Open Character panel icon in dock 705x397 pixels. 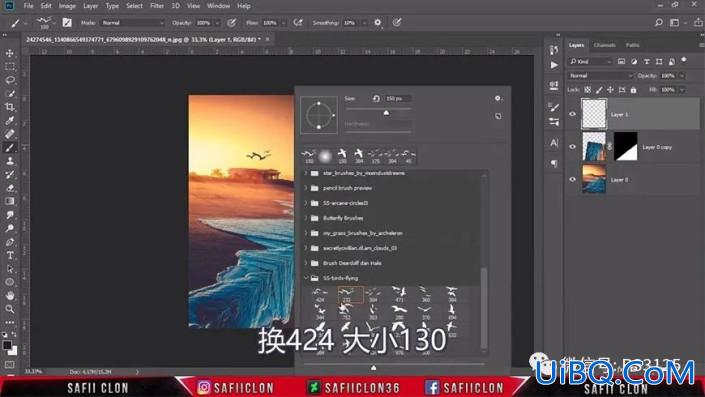point(554,143)
